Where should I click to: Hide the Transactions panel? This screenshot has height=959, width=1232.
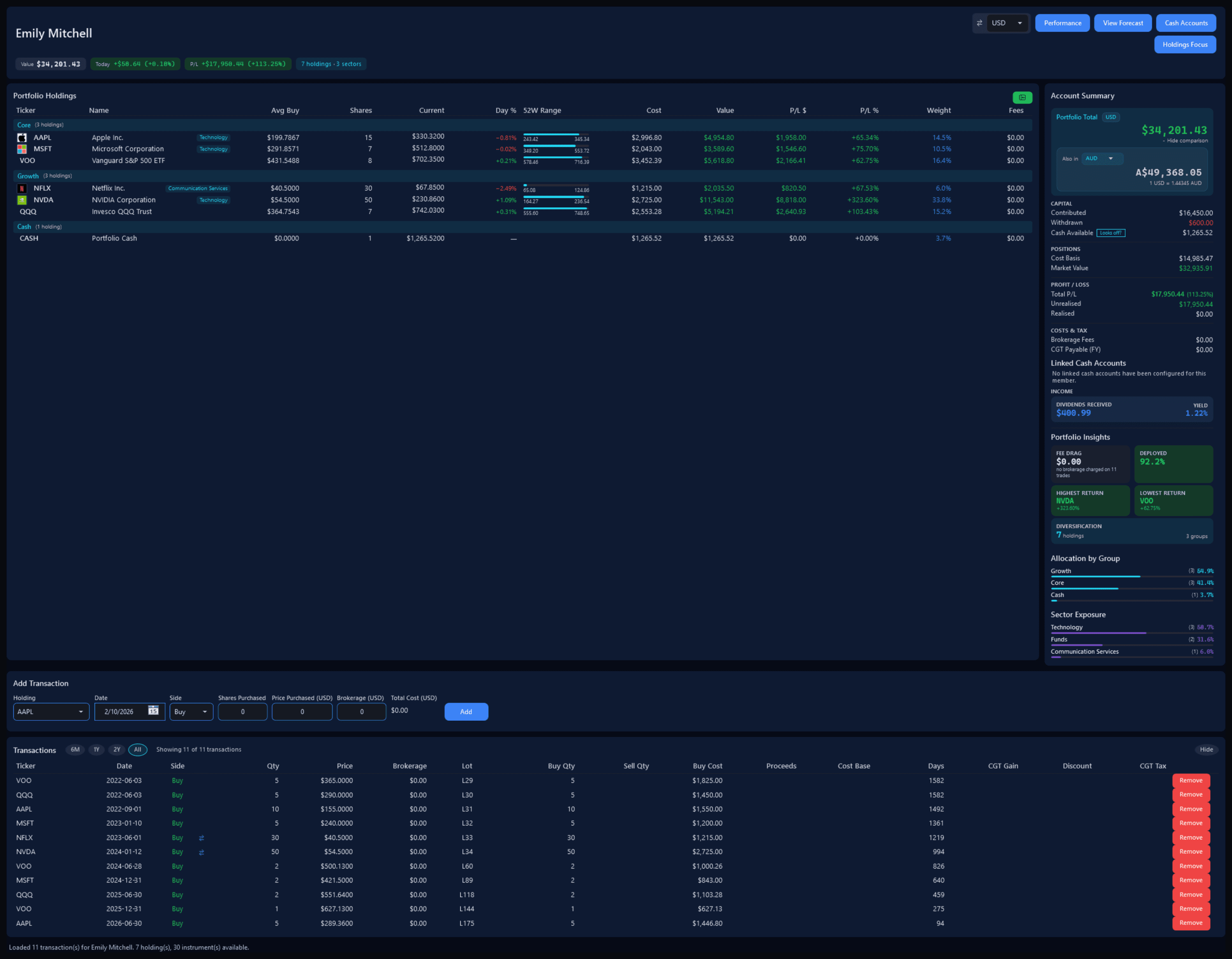[1207, 750]
